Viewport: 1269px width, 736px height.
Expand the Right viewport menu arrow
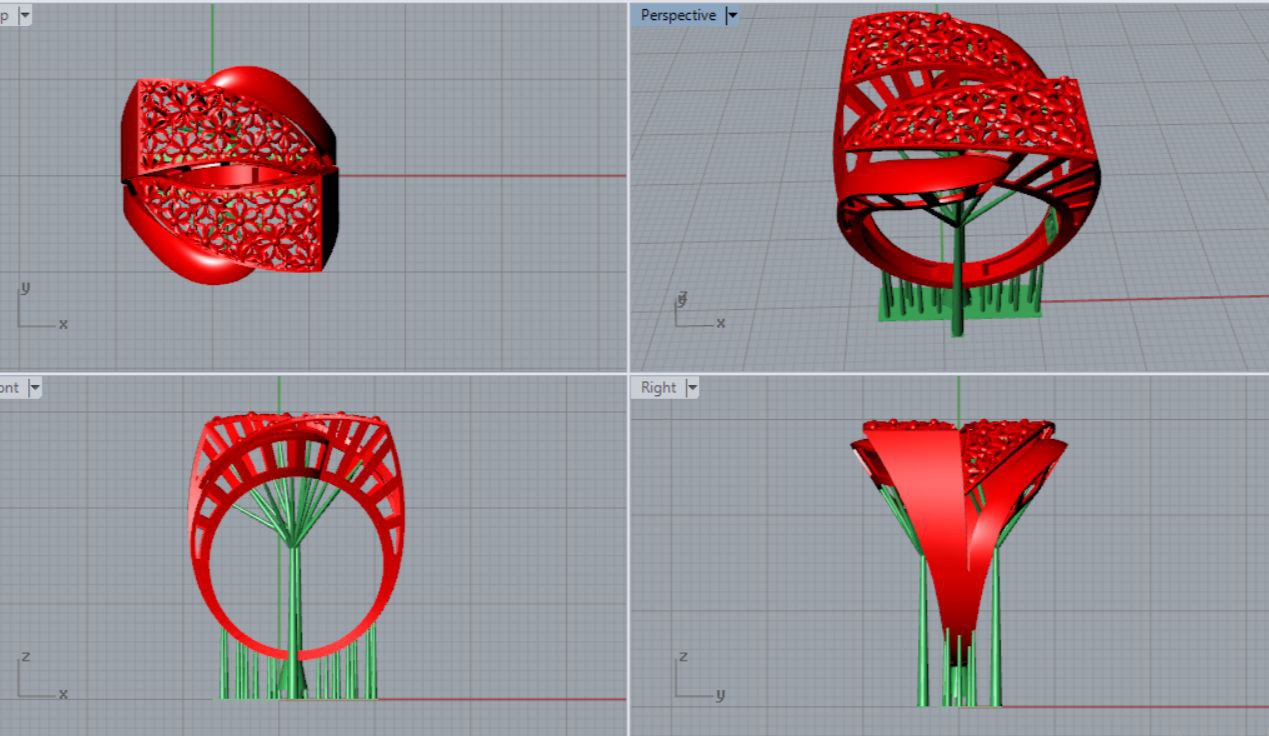pyautogui.click(x=691, y=388)
